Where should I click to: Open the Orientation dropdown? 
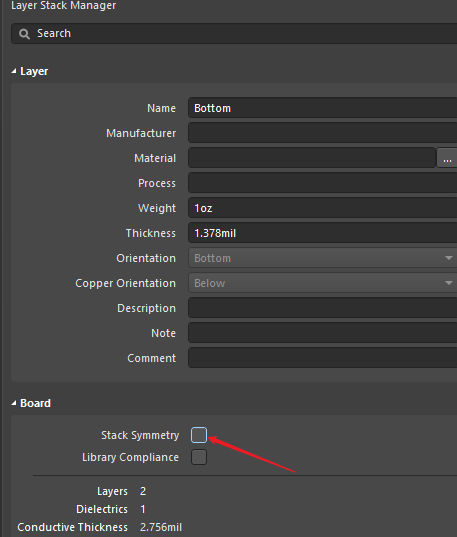(x=322, y=258)
